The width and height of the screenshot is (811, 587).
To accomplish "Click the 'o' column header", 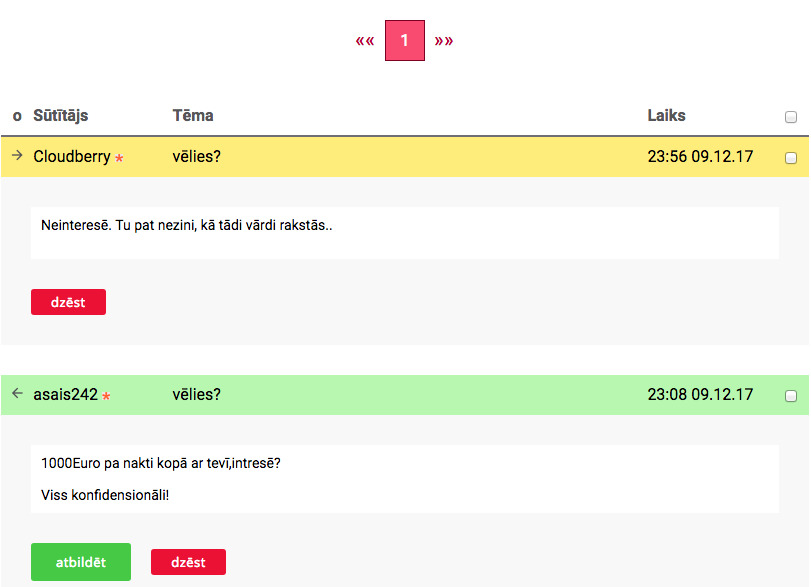I will coord(17,116).
